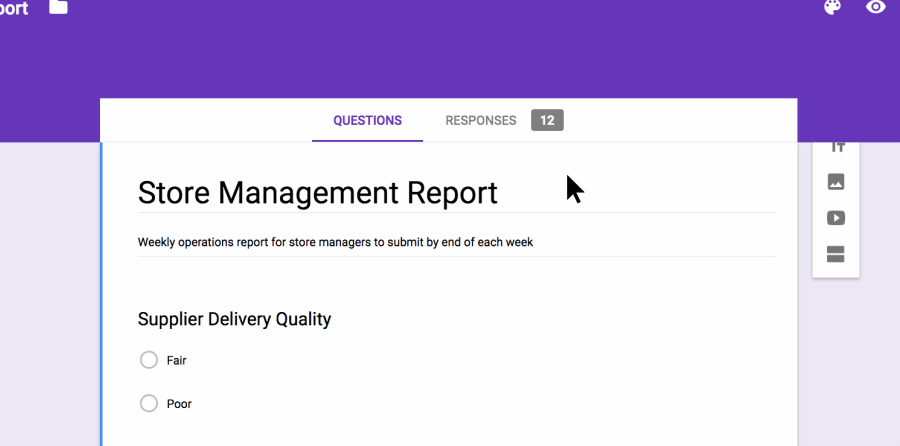Select the Poor radio option
The height and width of the screenshot is (446, 900).
point(149,404)
